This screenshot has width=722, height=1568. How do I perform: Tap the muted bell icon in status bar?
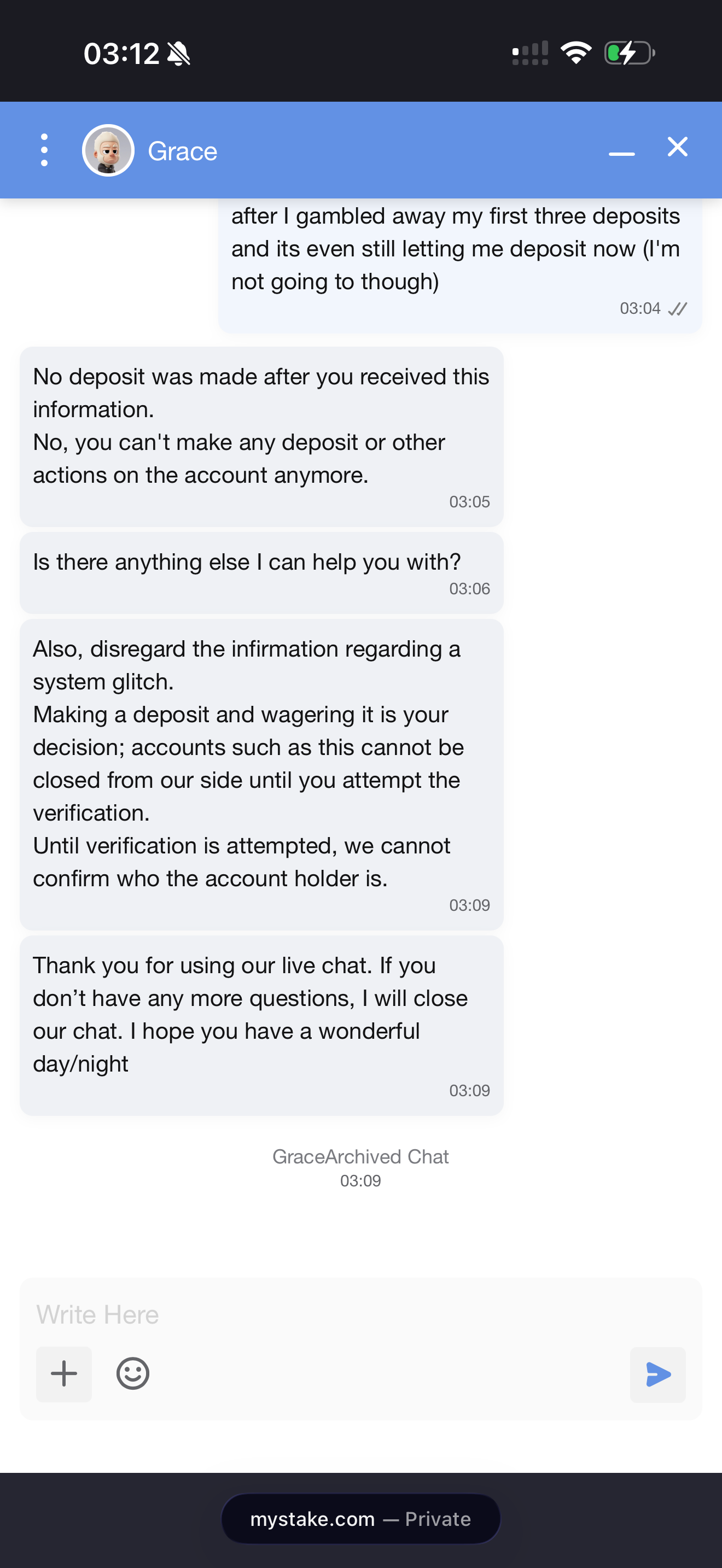point(178,54)
